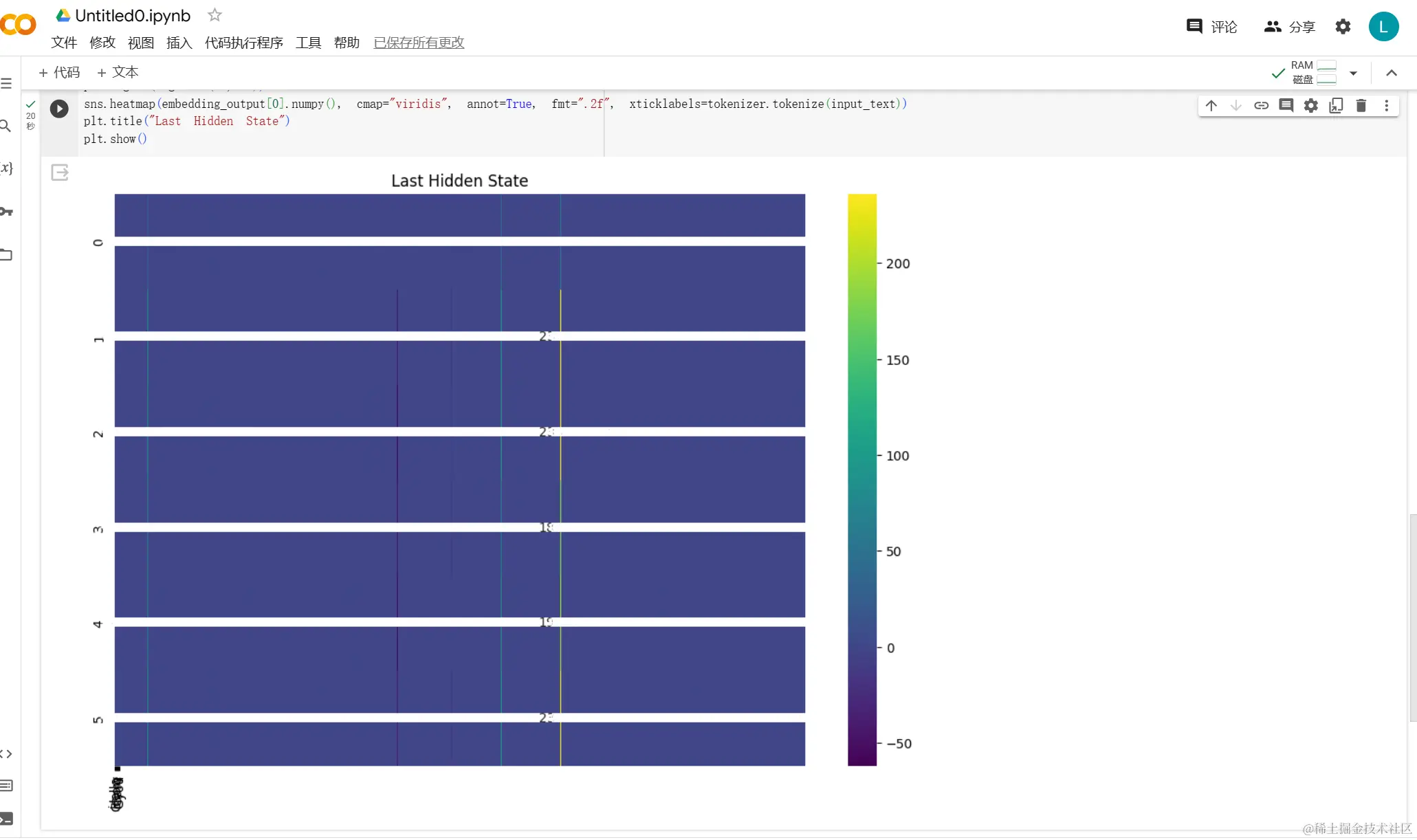Add a new code cell with + 代码
The width and height of the screenshot is (1417, 840).
click(59, 72)
